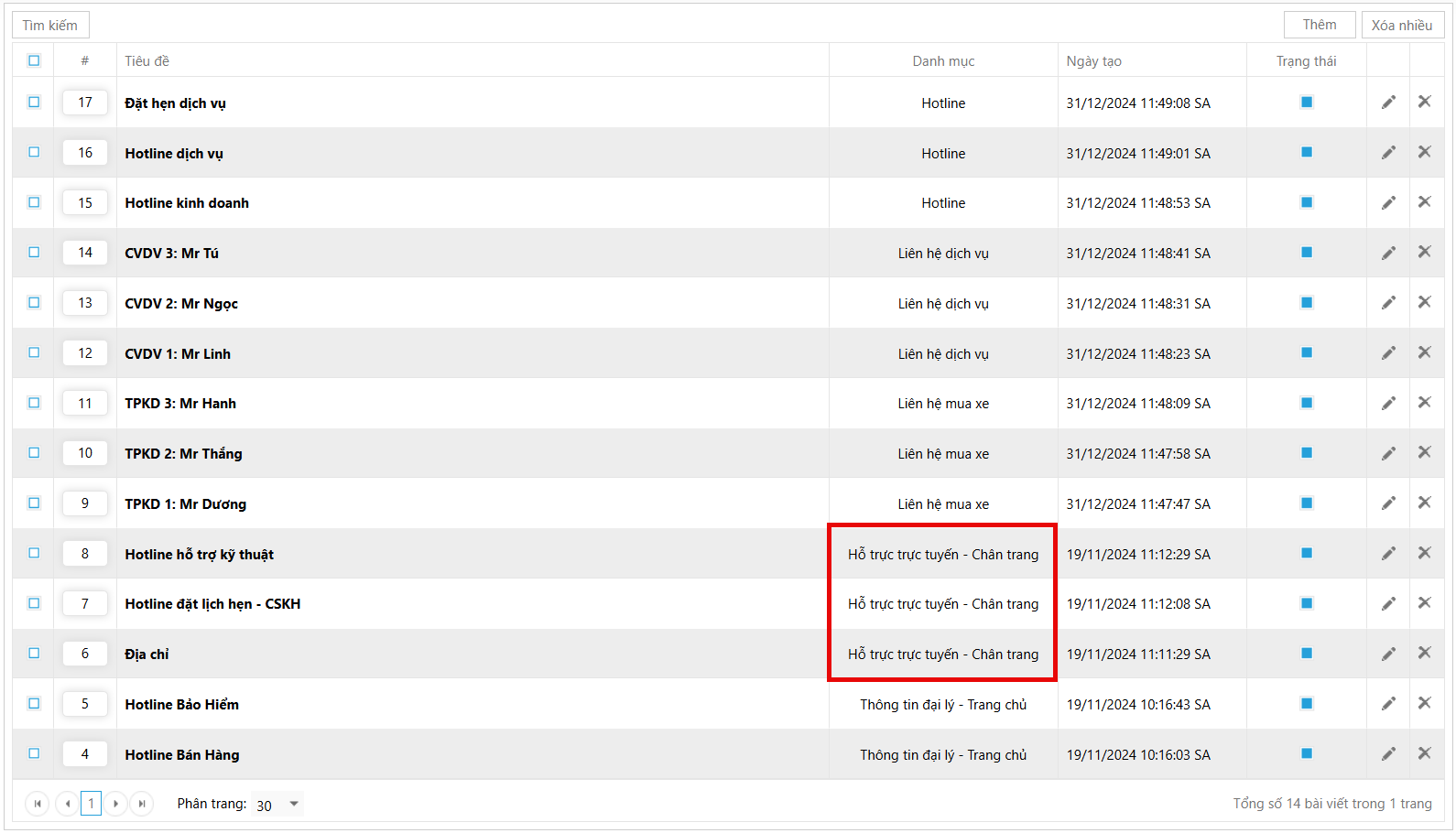This screenshot has width=1456, height=833.
Task: Toggle status of 'CVDV 1: Mr Linh'
Action: tap(1306, 352)
